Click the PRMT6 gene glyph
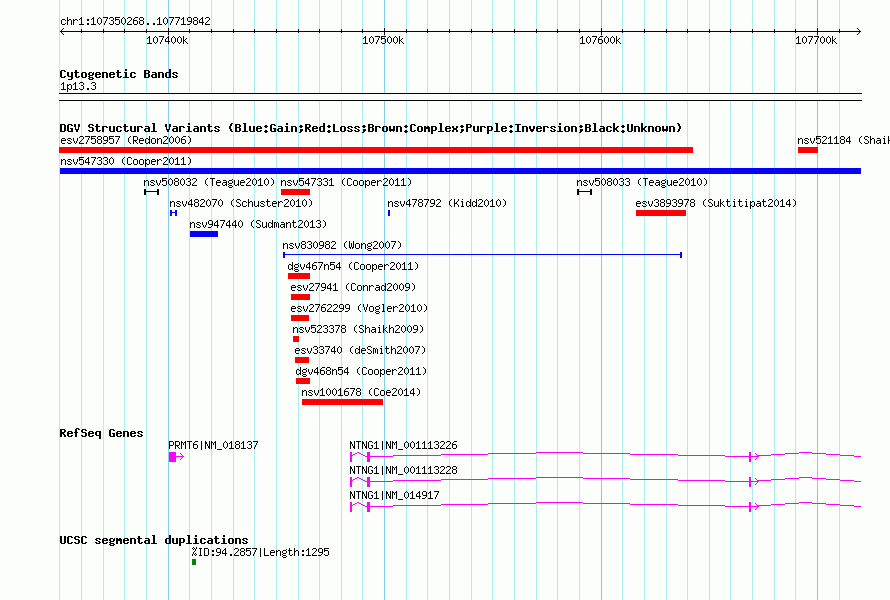The width and height of the screenshot is (890, 600). (176, 457)
